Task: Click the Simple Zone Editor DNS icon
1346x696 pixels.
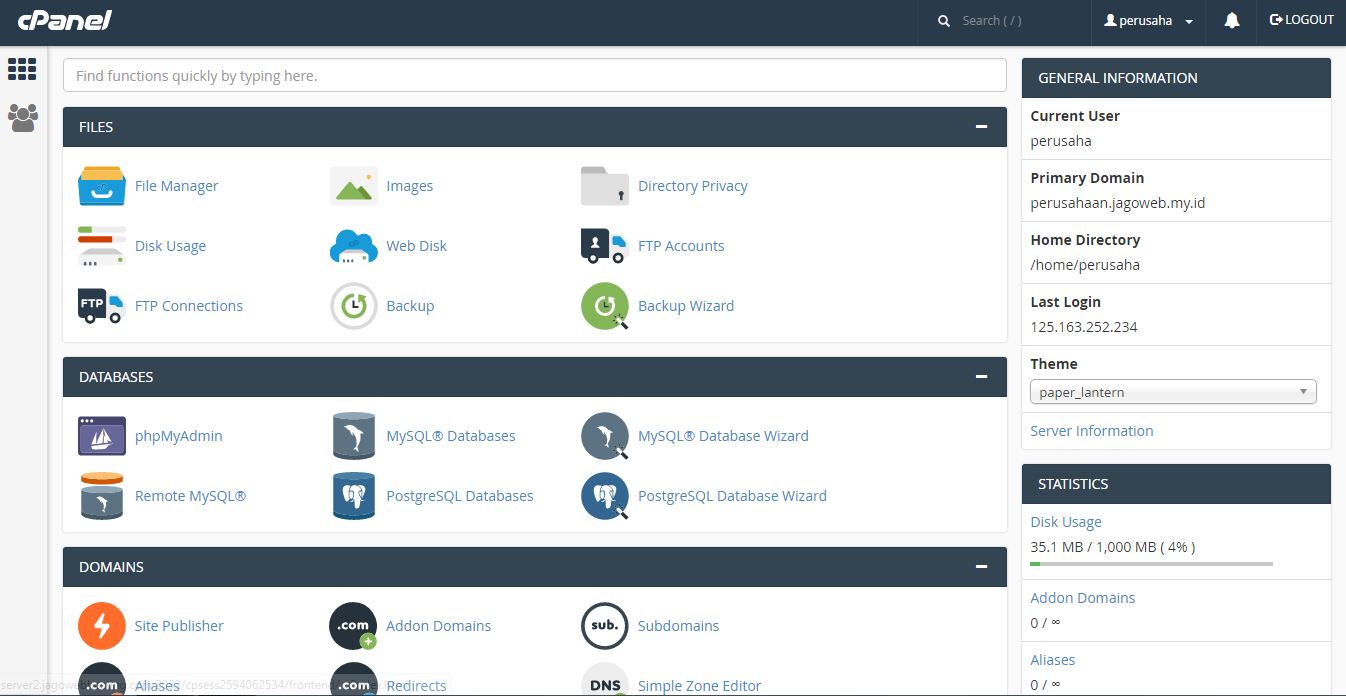Action: click(605, 680)
